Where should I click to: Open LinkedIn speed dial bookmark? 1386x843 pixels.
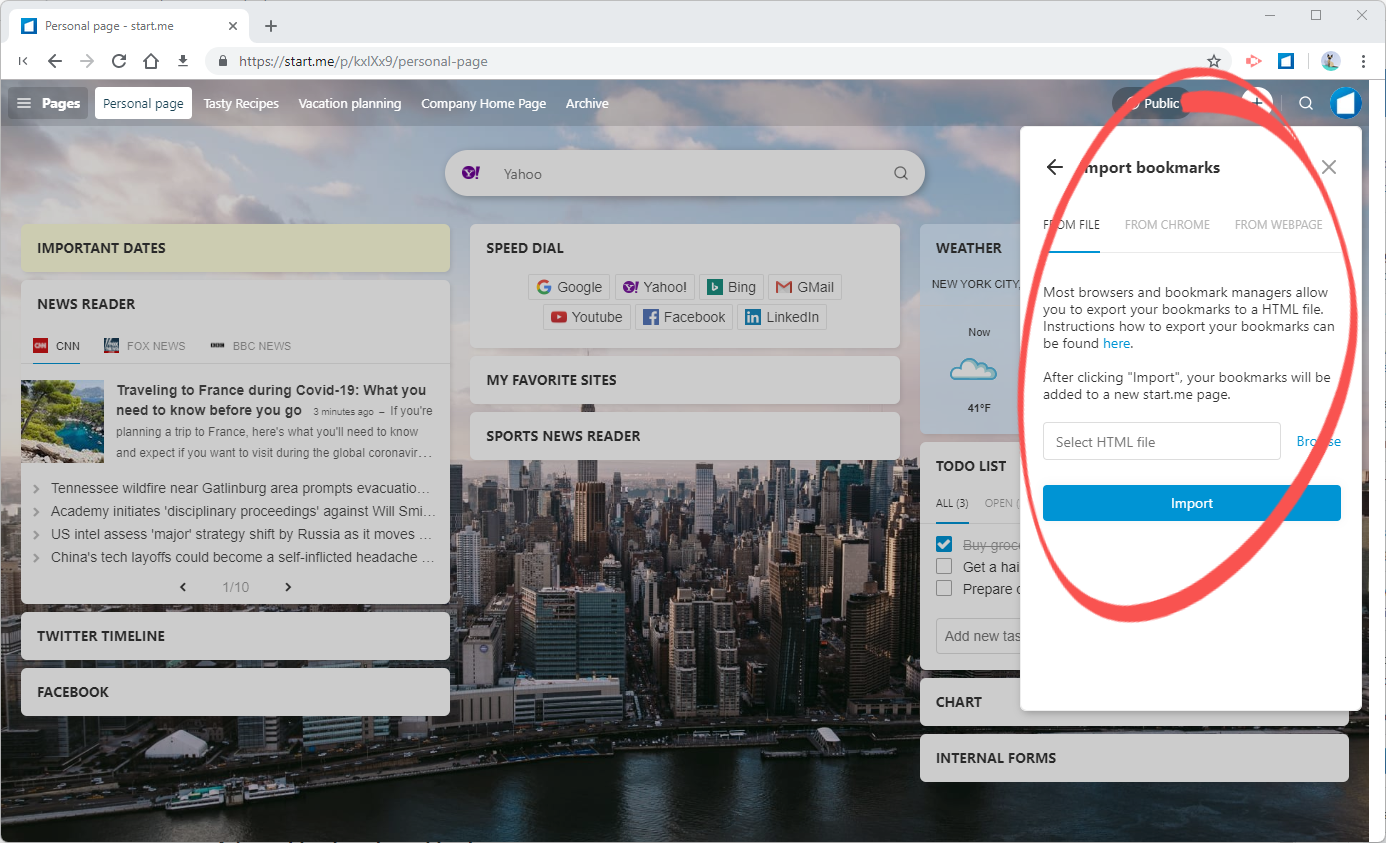point(782,317)
